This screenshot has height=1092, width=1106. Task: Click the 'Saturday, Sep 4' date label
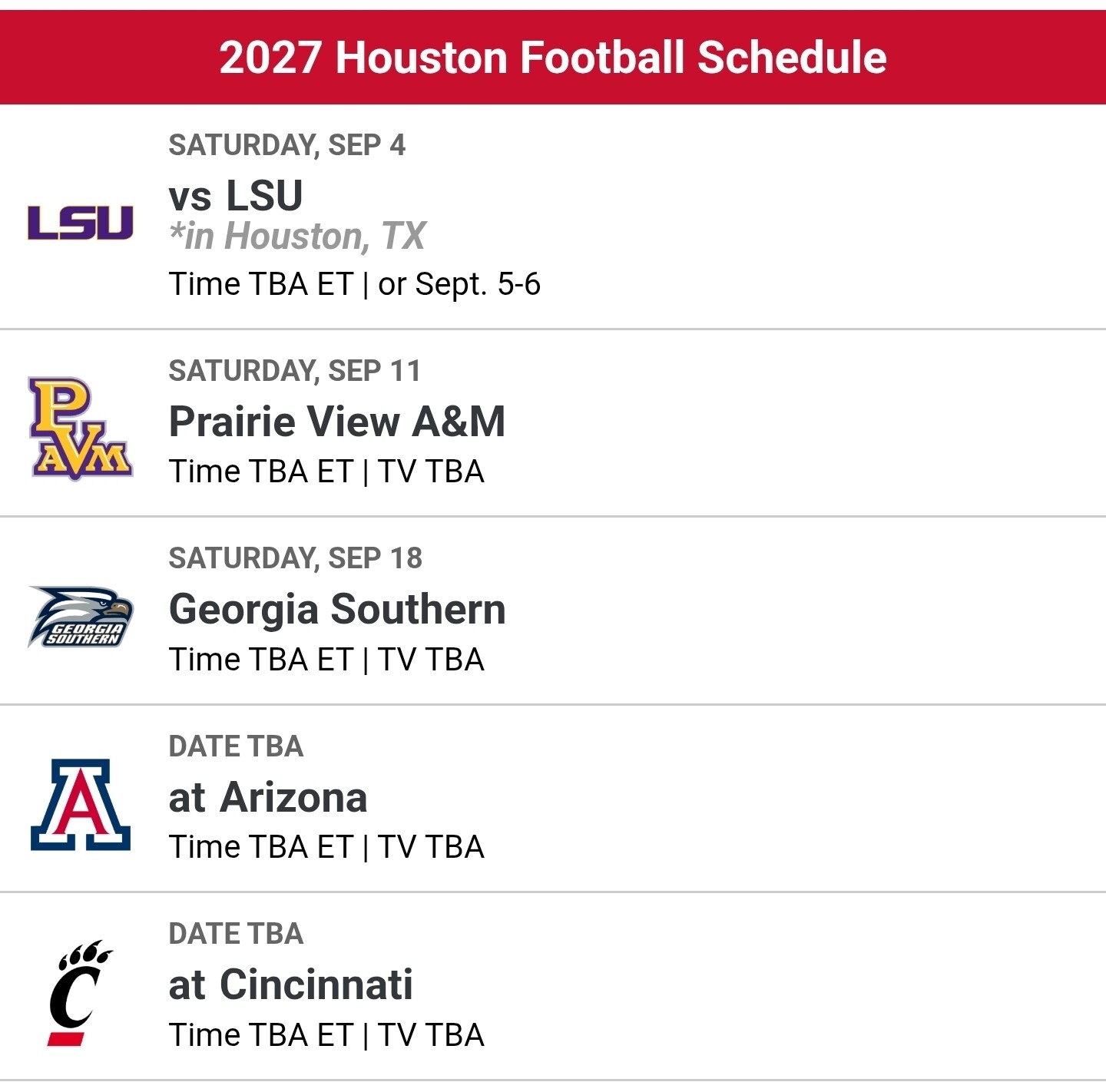click(286, 145)
